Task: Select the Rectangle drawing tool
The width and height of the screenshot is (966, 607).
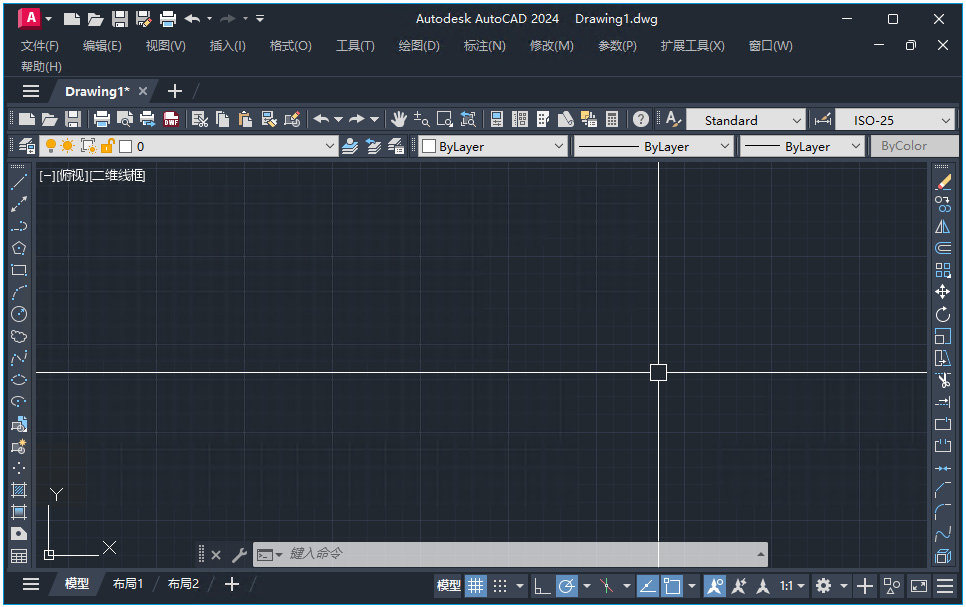Action: pyautogui.click(x=18, y=270)
